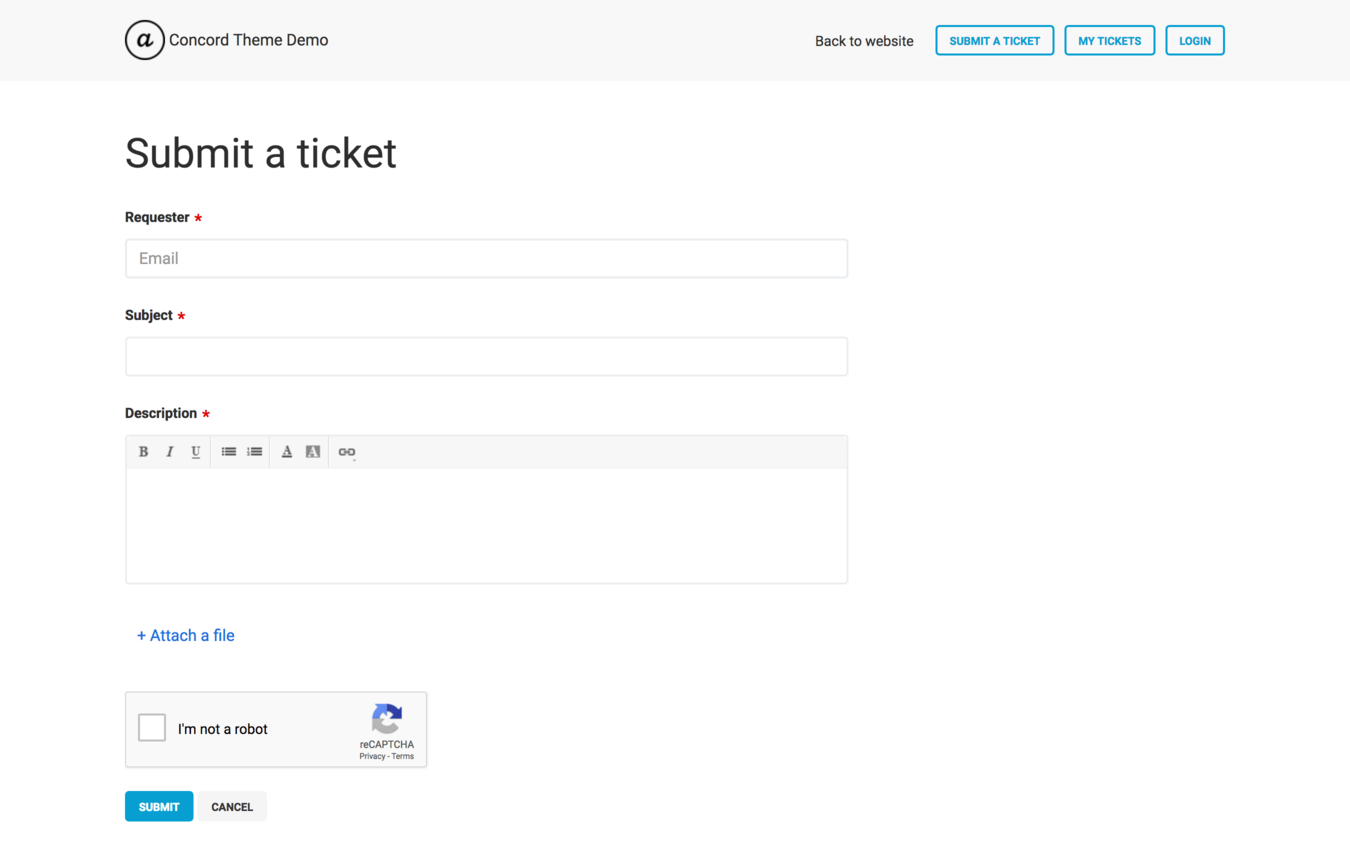1350x850 pixels.
Task: Click the Concord Theme Demo logo
Action: 145,40
